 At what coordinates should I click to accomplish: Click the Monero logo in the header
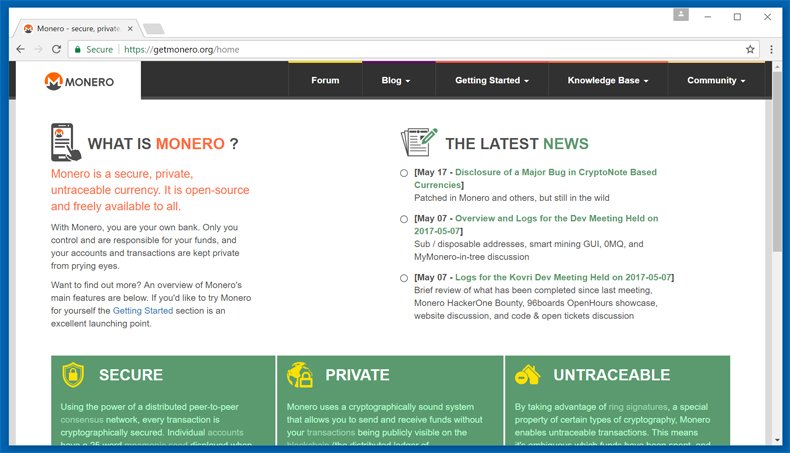point(79,81)
